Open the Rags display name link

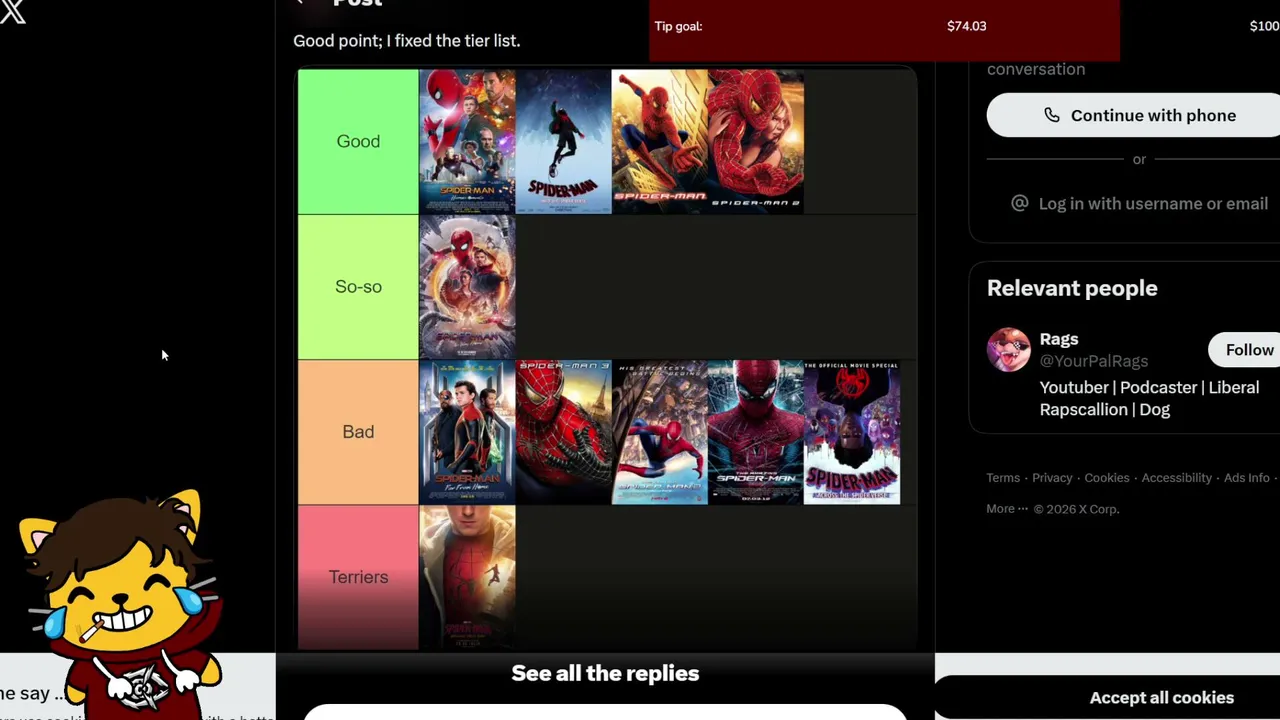pos(1058,339)
